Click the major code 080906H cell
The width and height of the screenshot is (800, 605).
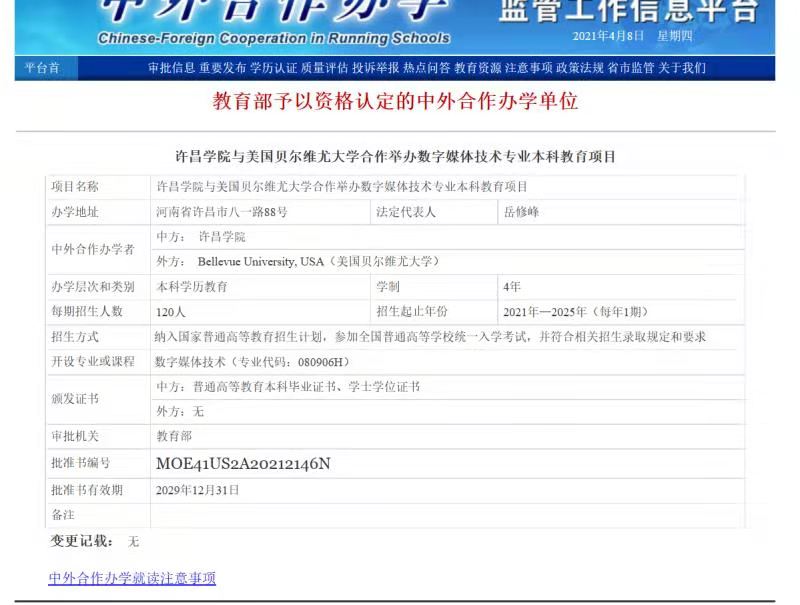252,362
